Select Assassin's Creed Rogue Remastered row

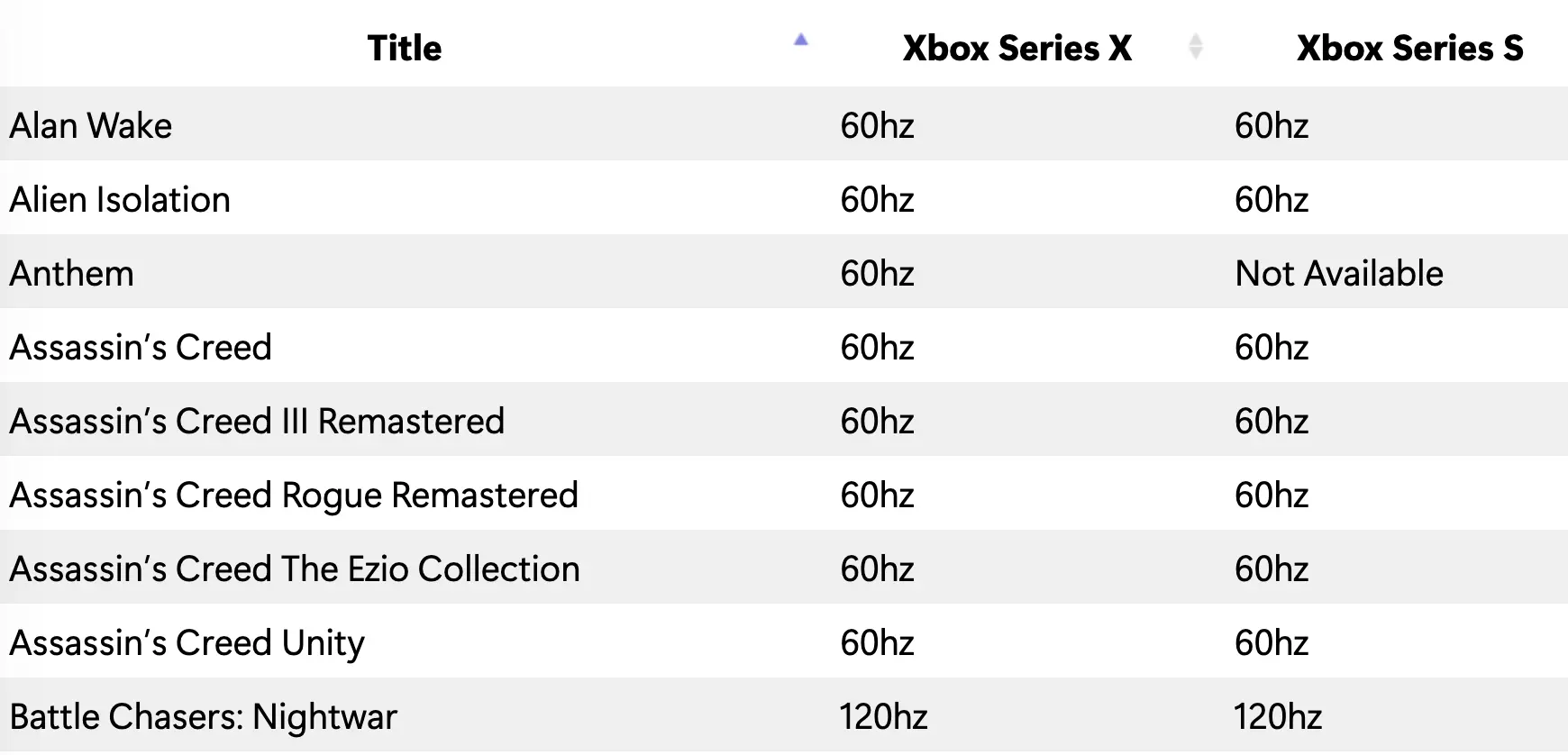click(294, 496)
